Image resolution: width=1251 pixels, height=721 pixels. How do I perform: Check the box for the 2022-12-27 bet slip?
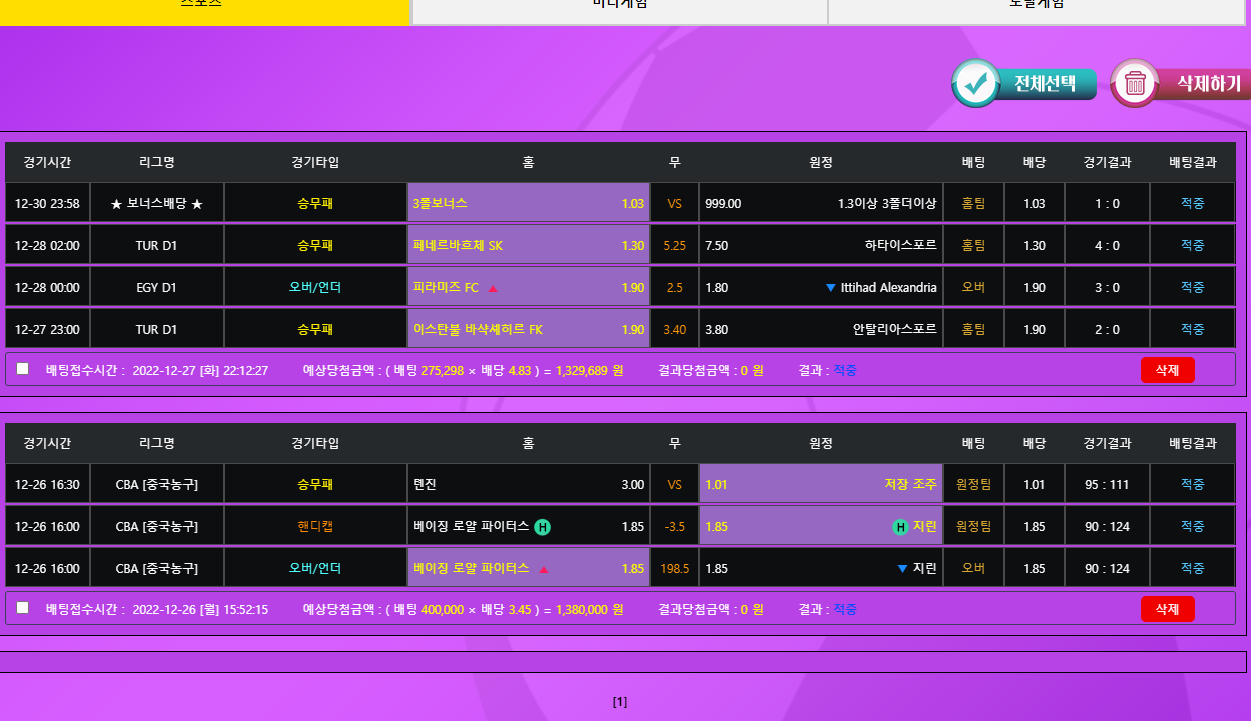click(x=23, y=369)
